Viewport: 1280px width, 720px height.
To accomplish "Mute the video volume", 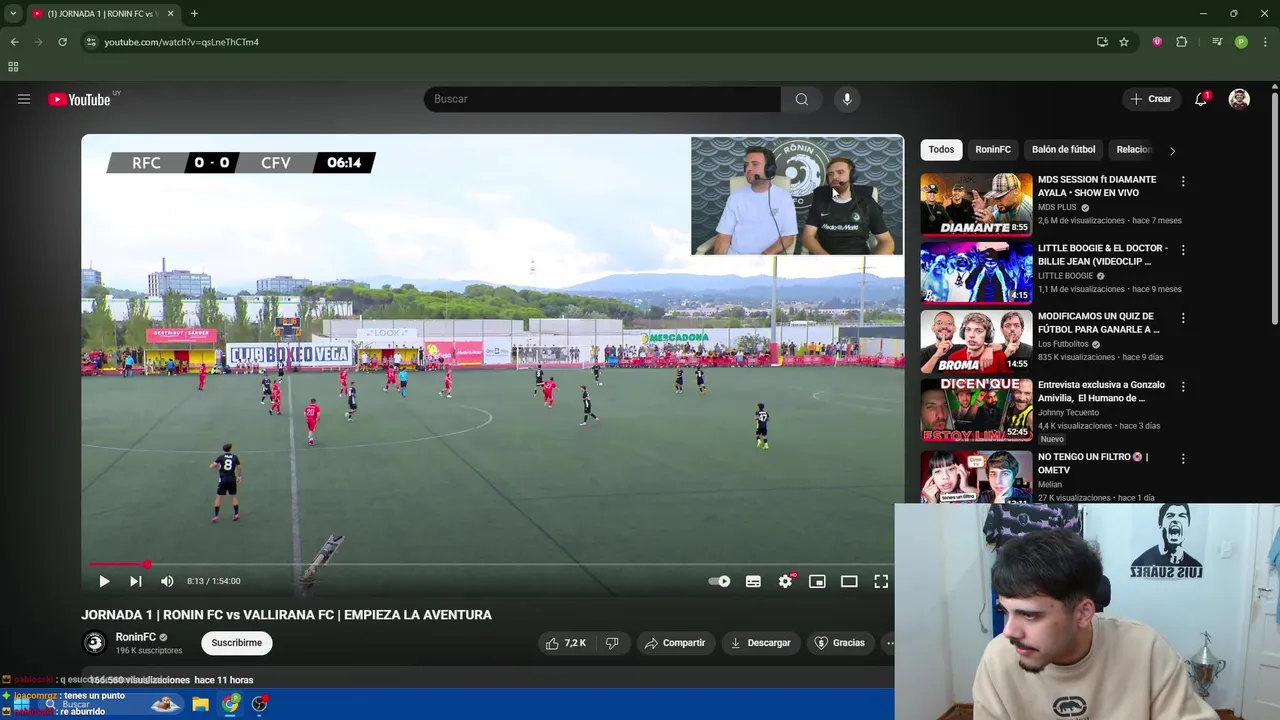I will tap(167, 581).
